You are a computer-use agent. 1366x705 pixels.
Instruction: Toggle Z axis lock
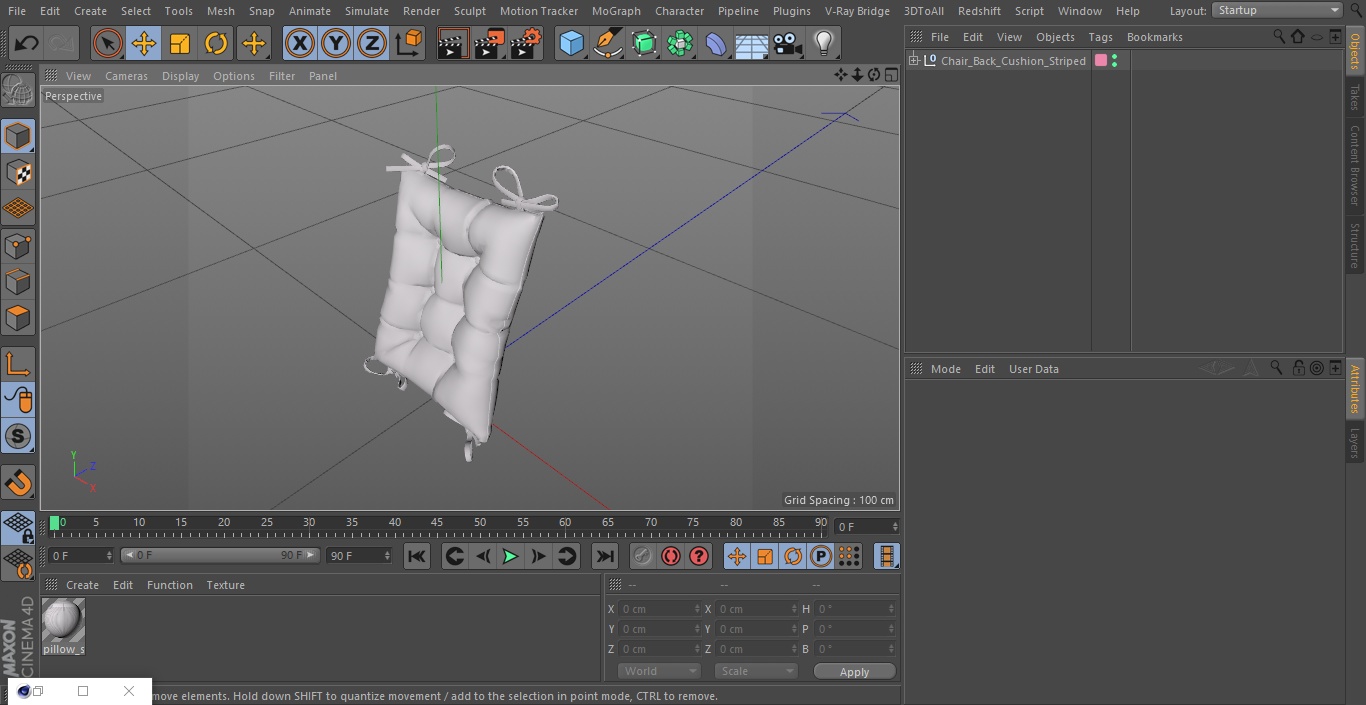pyautogui.click(x=372, y=43)
